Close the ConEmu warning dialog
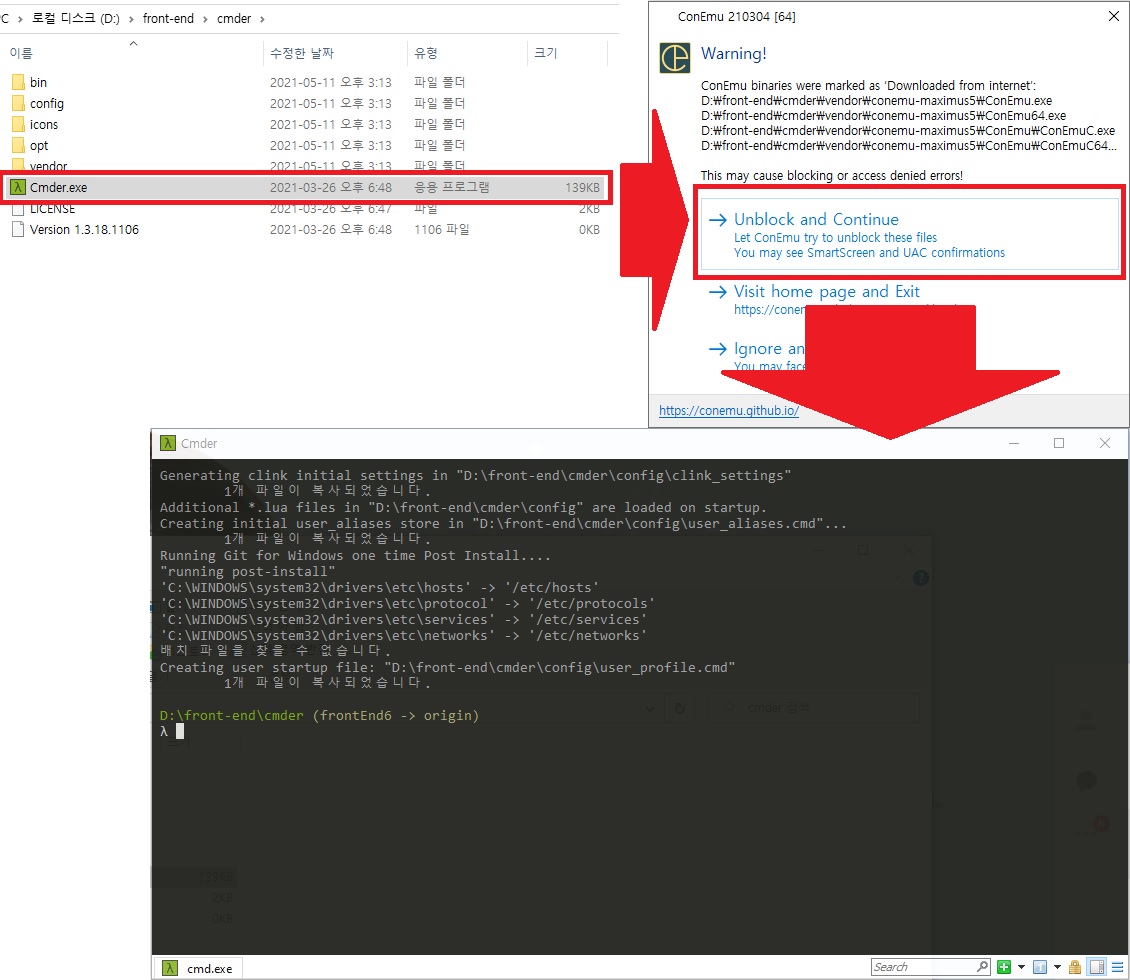This screenshot has height=980, width=1130. (1113, 16)
